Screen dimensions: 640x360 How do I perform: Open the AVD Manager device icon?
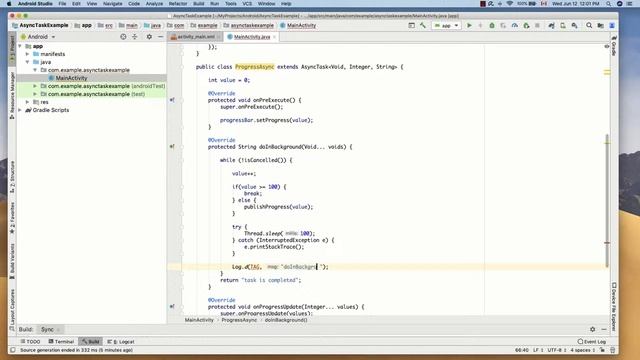[563, 25]
